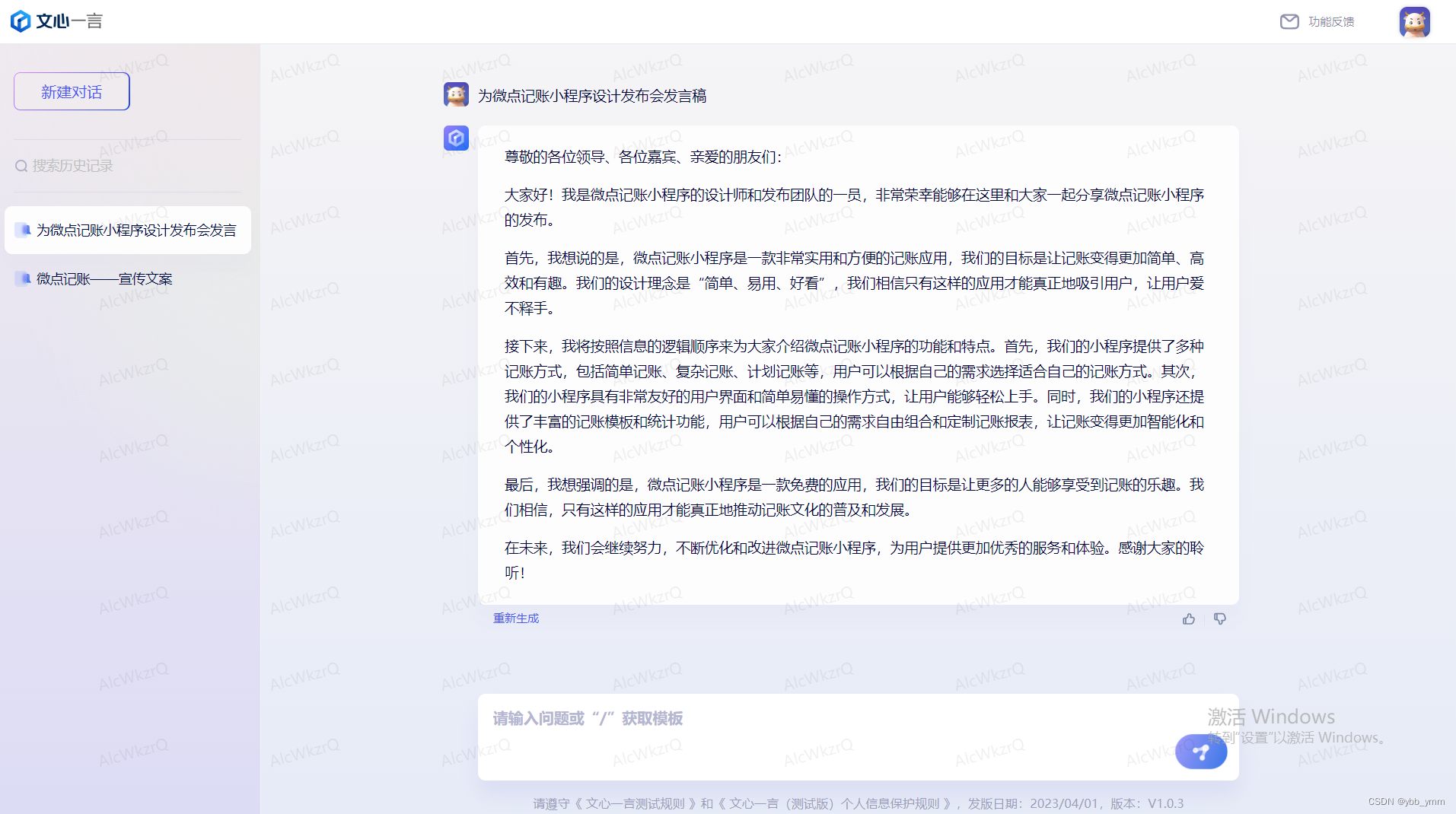Click the send message button
The width and height of the screenshot is (1456, 814).
pos(1201,752)
